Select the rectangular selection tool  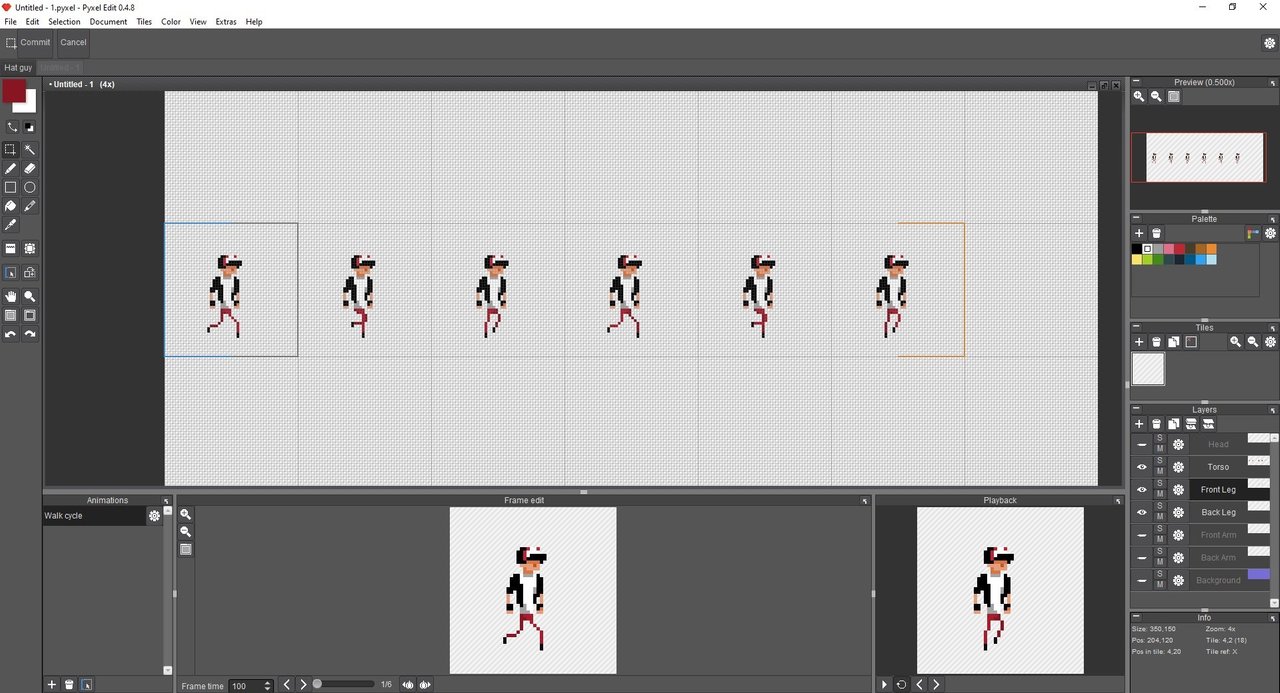[x=10, y=149]
